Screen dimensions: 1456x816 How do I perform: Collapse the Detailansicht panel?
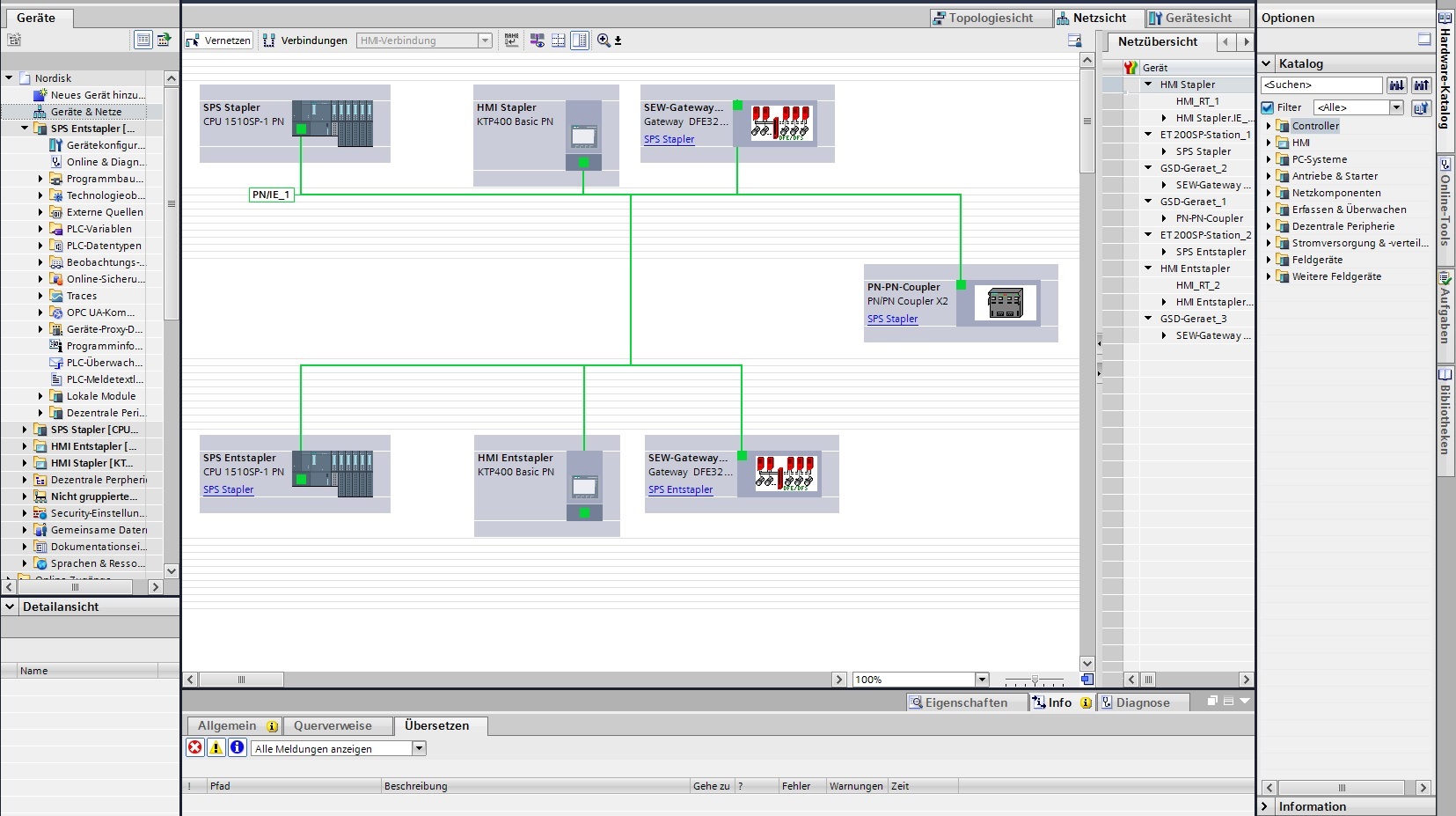pyautogui.click(x=10, y=606)
